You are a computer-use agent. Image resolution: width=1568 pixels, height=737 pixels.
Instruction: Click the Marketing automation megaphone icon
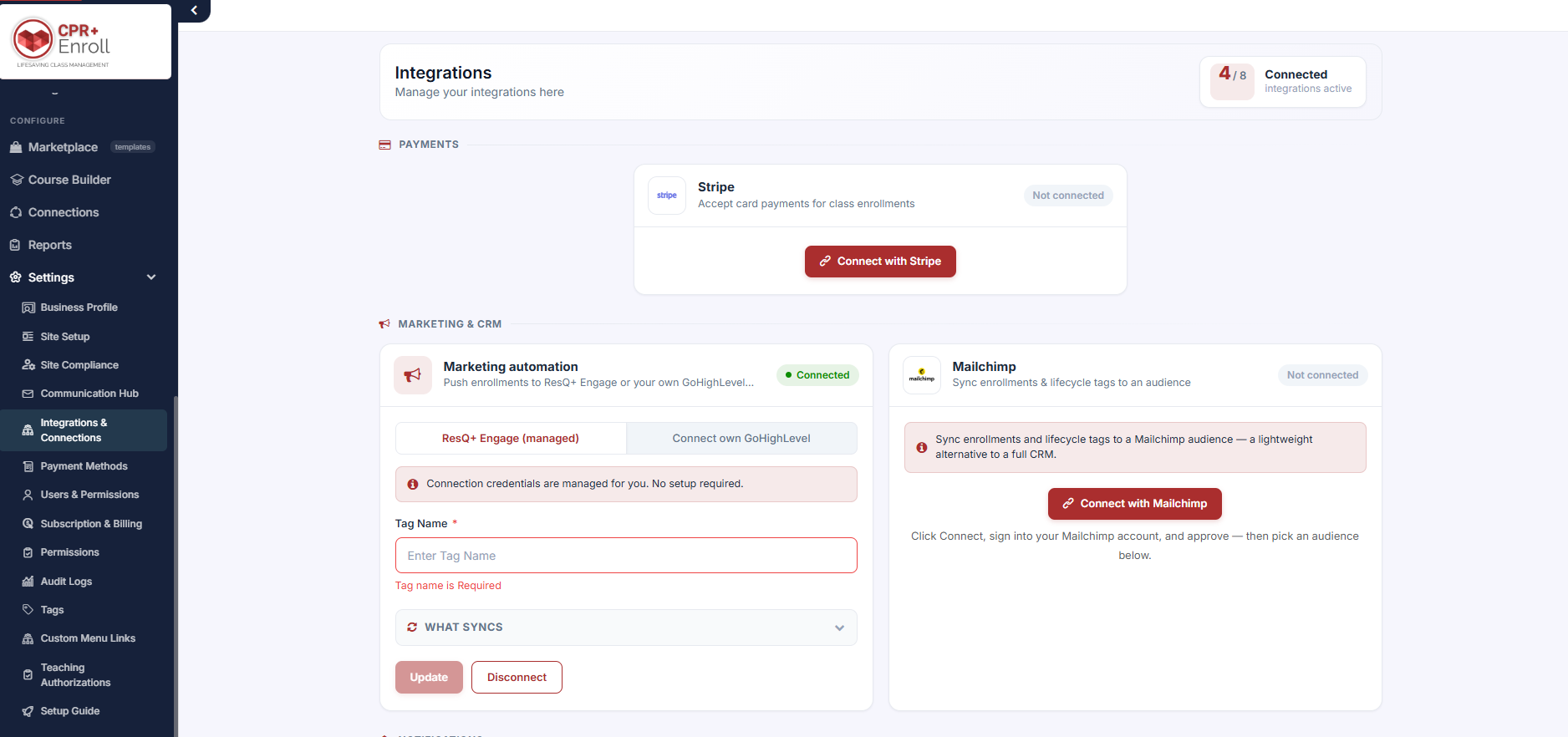click(413, 375)
